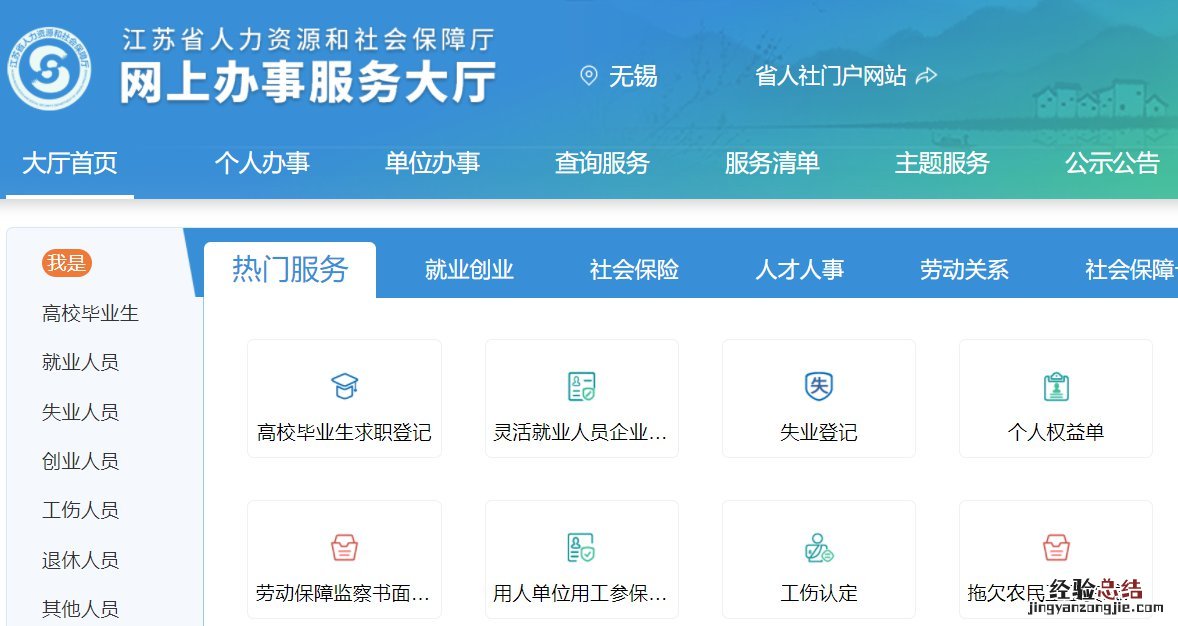The height and width of the screenshot is (626, 1178).
Task: Switch to the 人才人事 tab
Action: point(799,270)
